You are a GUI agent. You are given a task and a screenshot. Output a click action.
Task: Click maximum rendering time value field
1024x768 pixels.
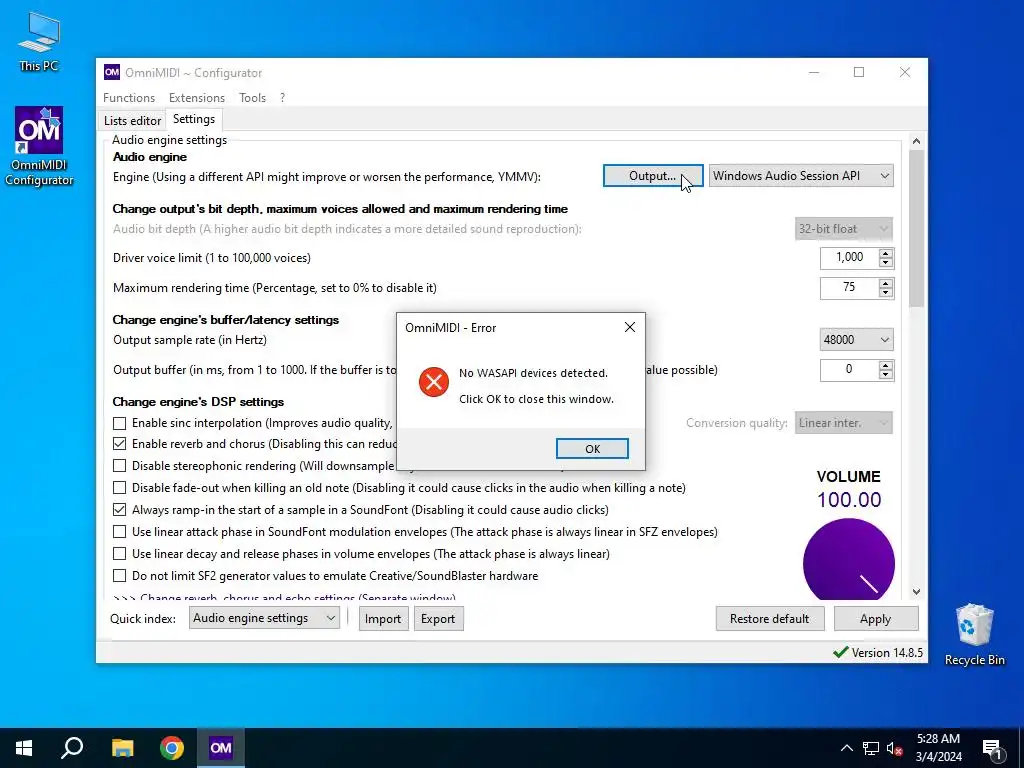click(x=850, y=288)
